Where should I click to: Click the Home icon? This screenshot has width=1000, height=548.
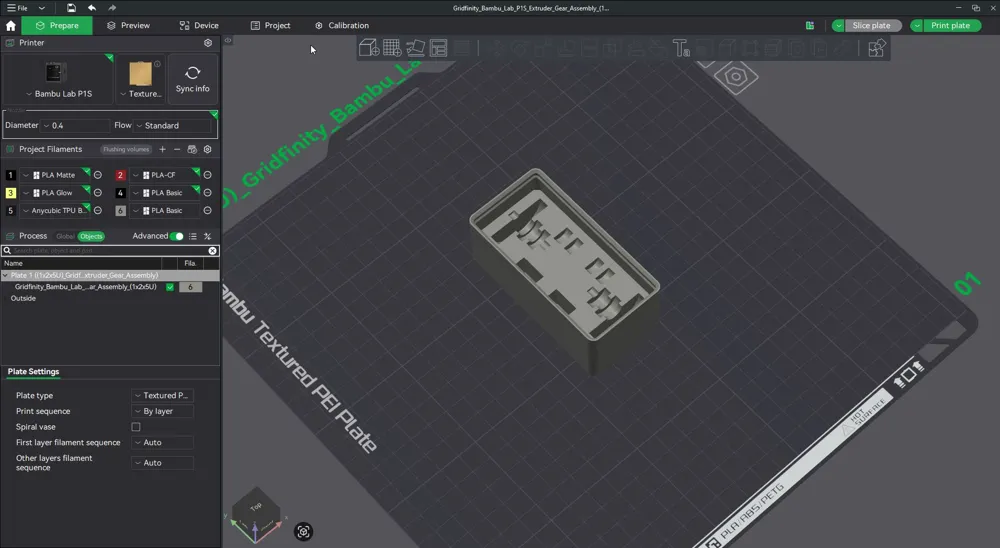[11, 26]
